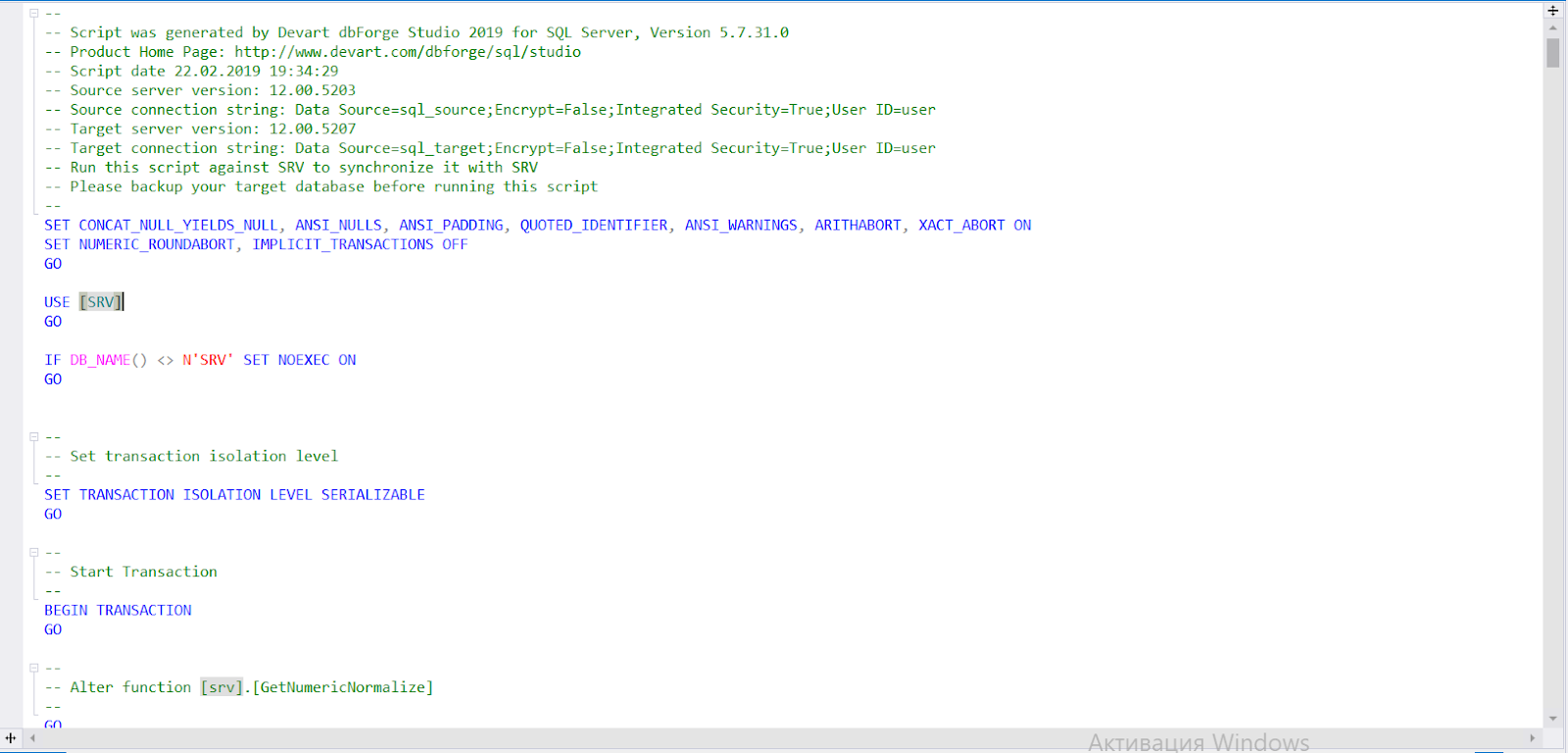Image resolution: width=1568 pixels, height=753 pixels.
Task: Click the ANSI_PADDING option
Action: 451,226
